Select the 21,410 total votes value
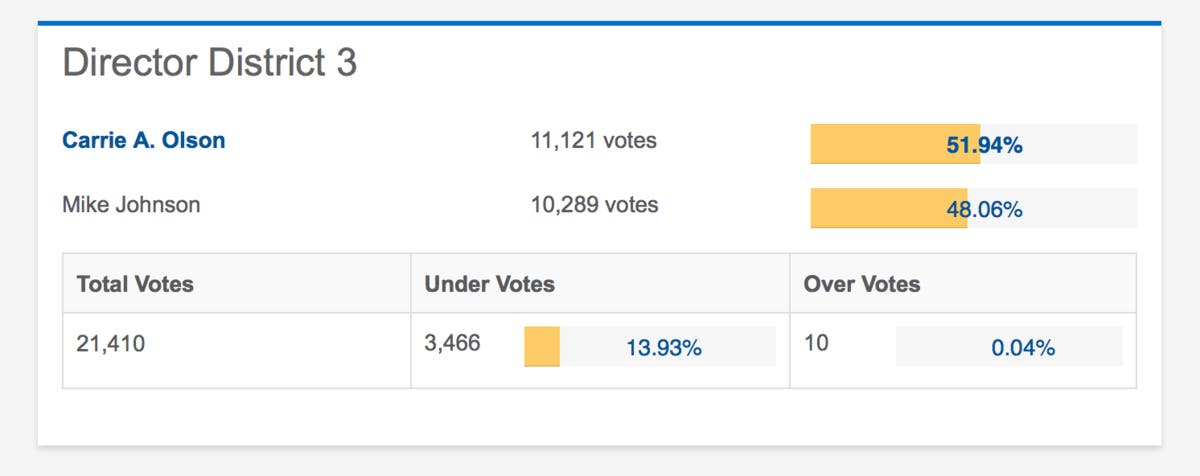Viewport: 1200px width, 476px height. 111,345
